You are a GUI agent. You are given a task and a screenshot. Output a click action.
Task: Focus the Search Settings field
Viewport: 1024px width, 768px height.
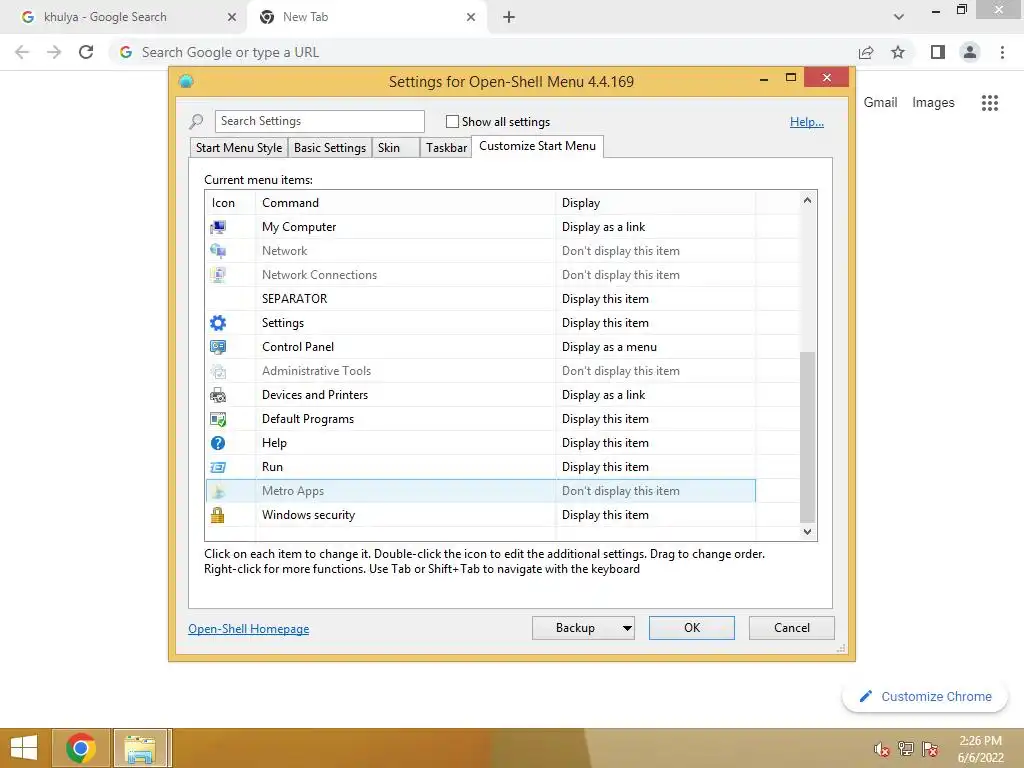click(x=319, y=121)
